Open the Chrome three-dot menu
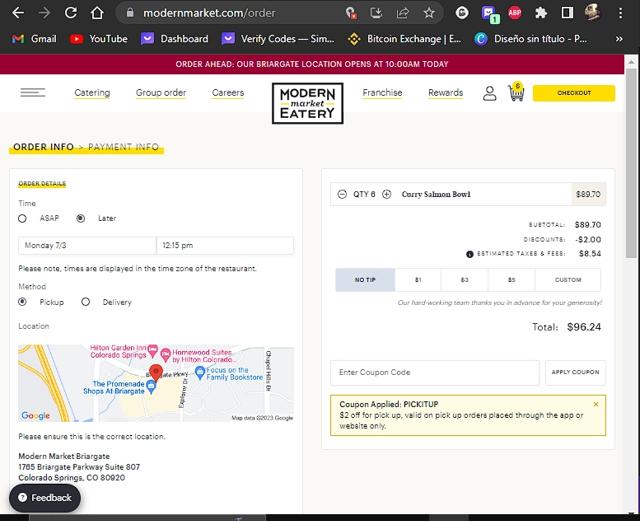Image resolution: width=640 pixels, height=521 pixels. tap(620, 13)
